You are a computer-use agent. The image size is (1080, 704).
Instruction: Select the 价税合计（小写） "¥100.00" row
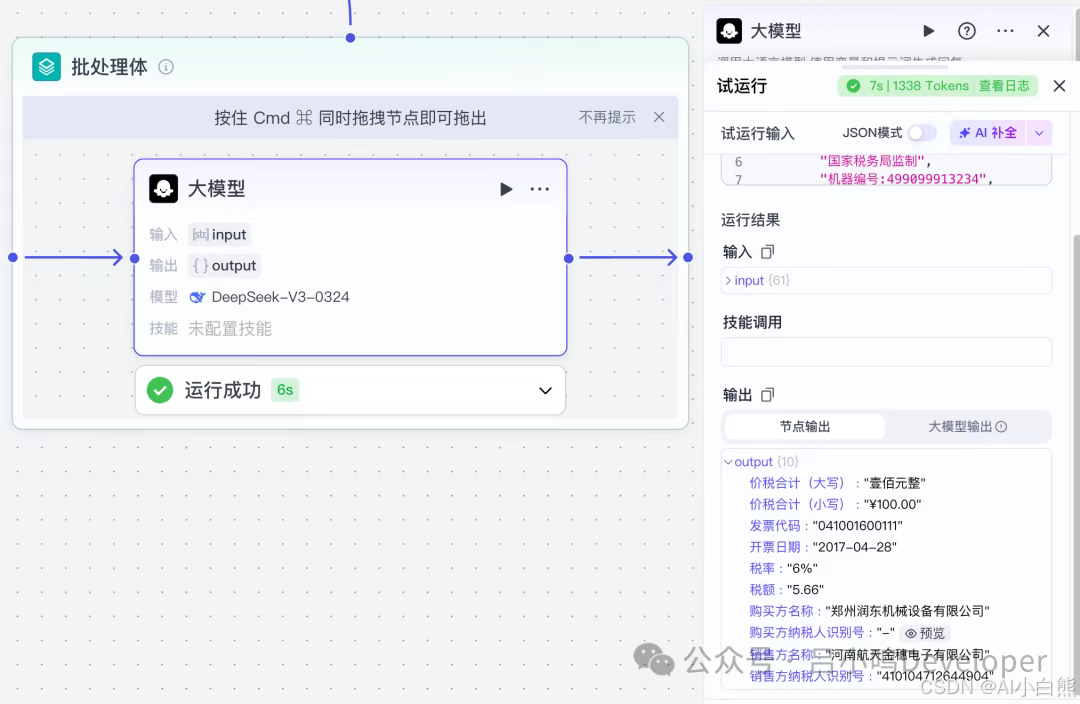(x=835, y=504)
